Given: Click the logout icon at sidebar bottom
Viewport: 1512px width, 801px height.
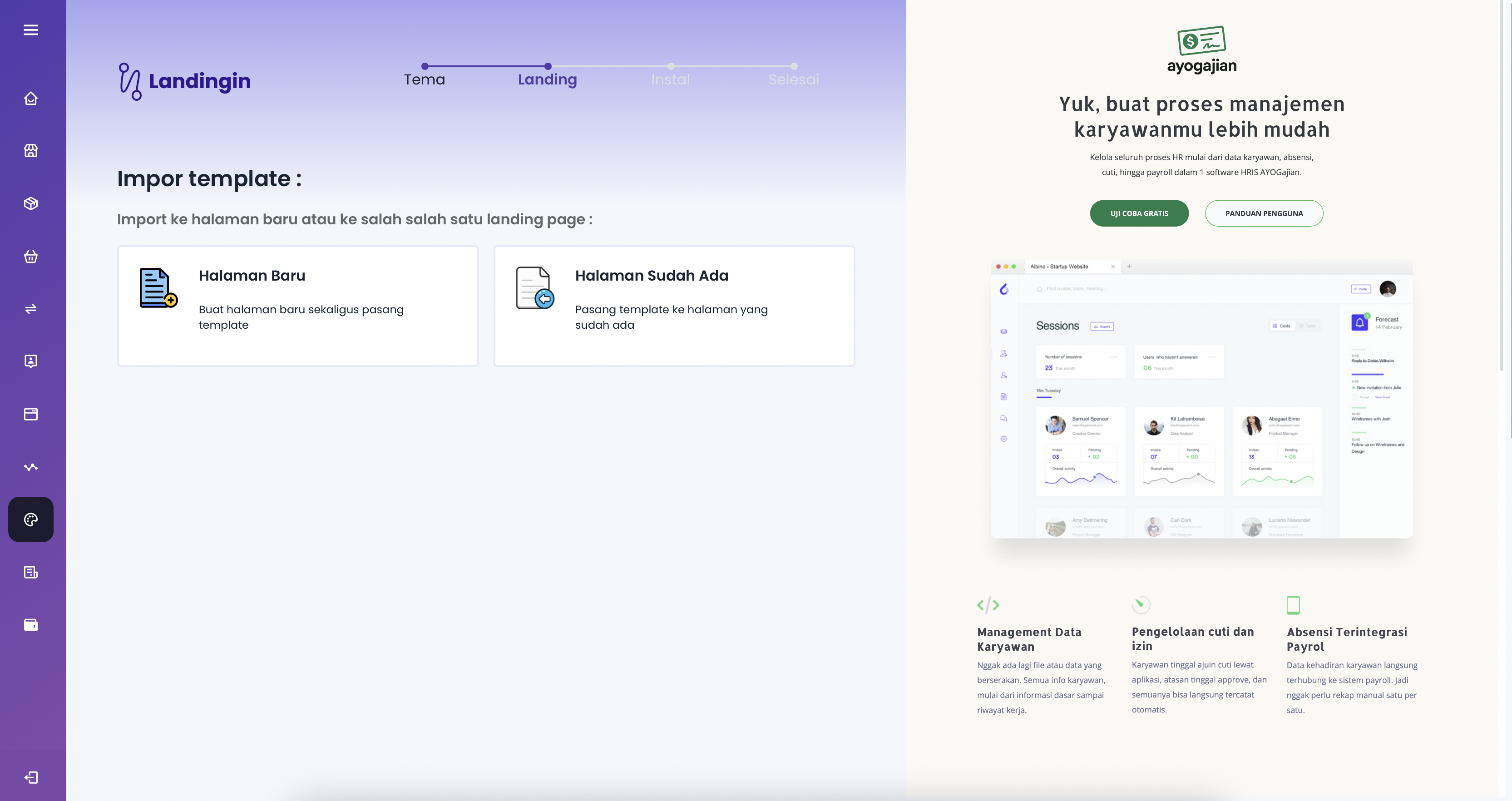Looking at the screenshot, I should coord(30,777).
